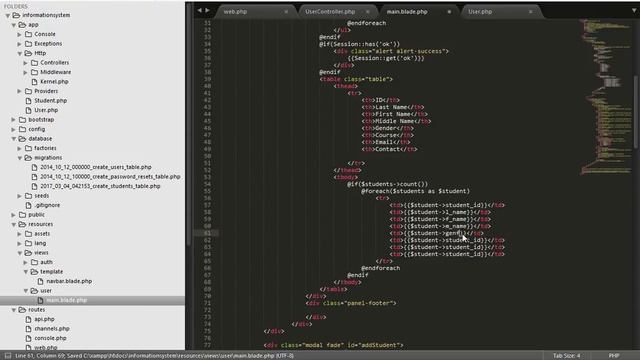Switch to the User.php tab
Viewport: 640px width, 360px height.
pyautogui.click(x=480, y=12)
